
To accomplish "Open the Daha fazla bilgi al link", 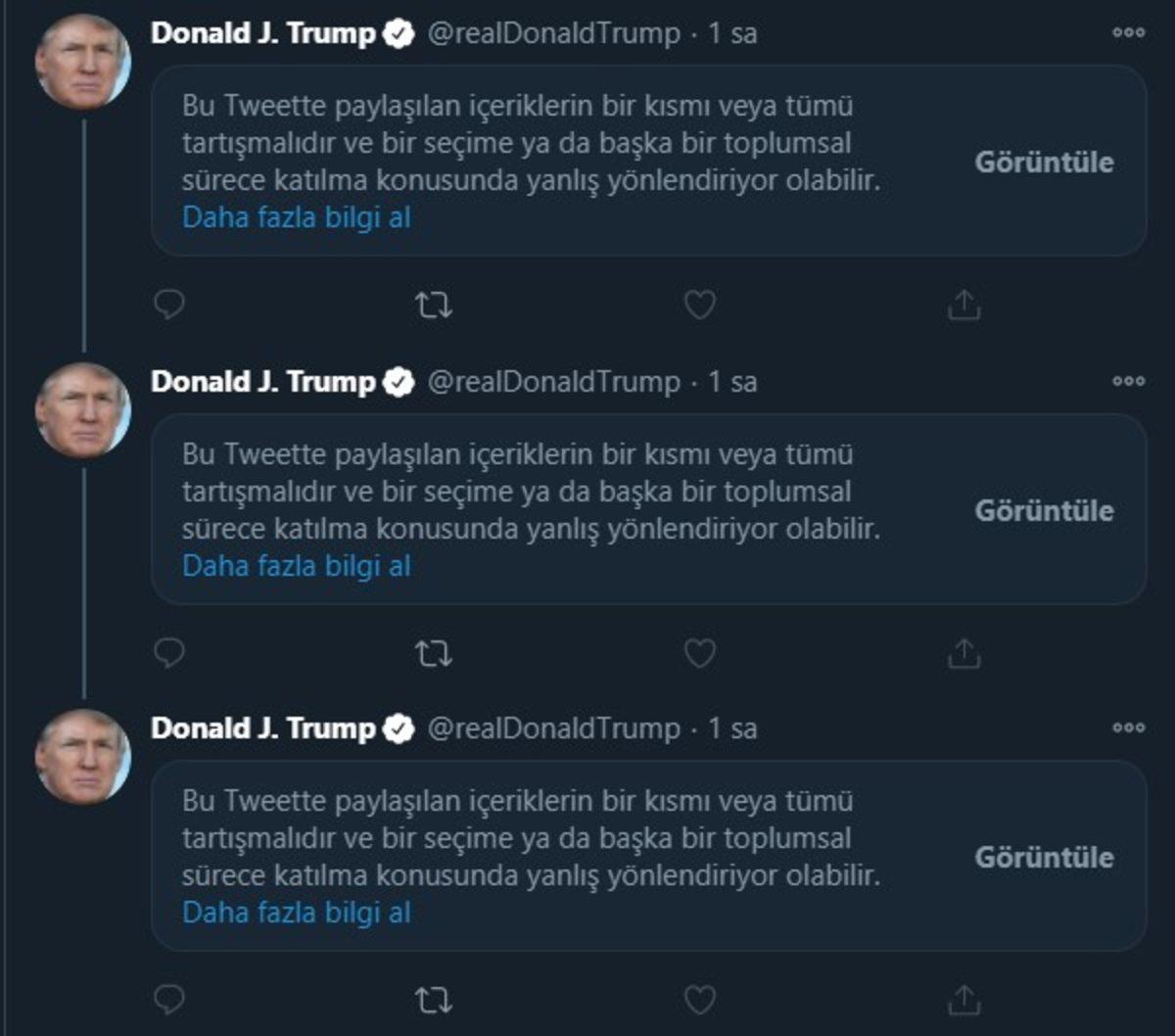I will click(297, 216).
